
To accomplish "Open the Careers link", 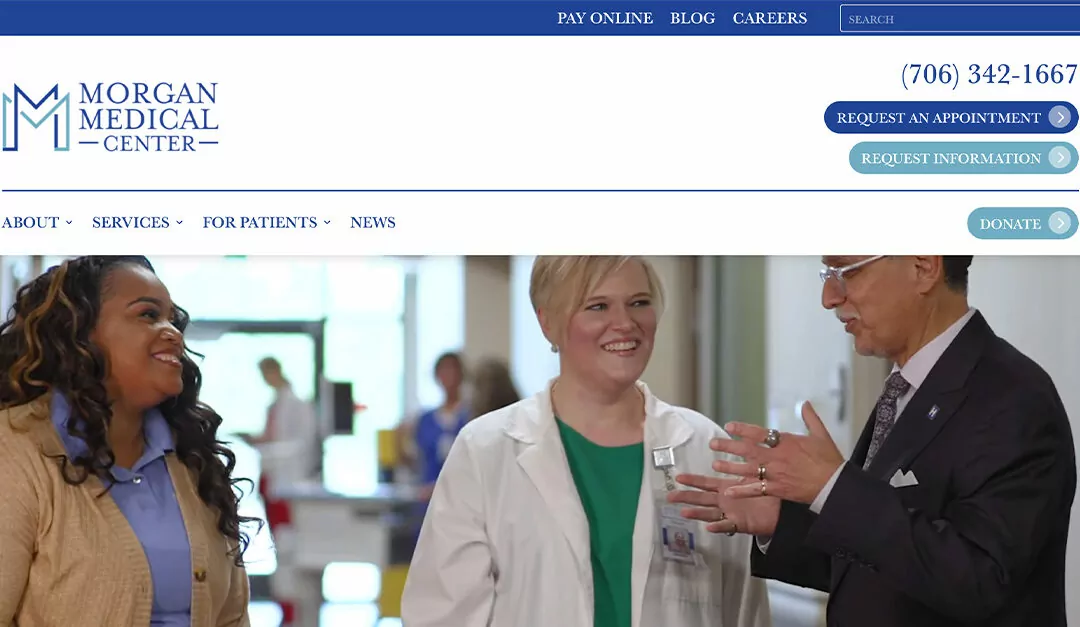I will coord(769,18).
